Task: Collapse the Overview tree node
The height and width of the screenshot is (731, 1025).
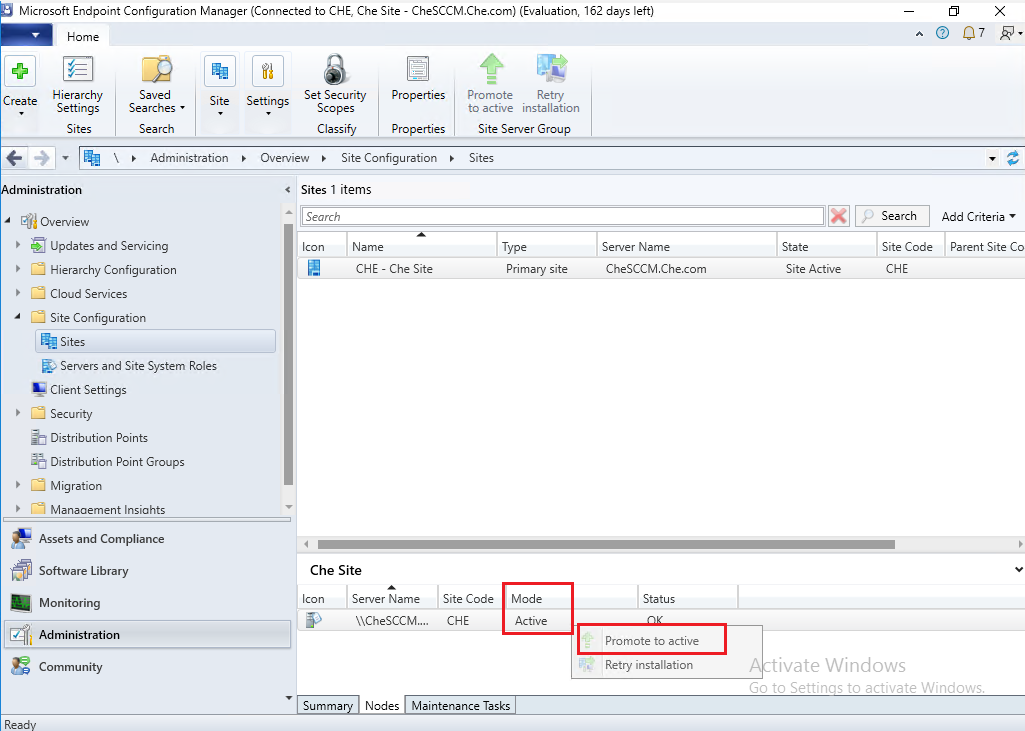Action: pos(8,220)
